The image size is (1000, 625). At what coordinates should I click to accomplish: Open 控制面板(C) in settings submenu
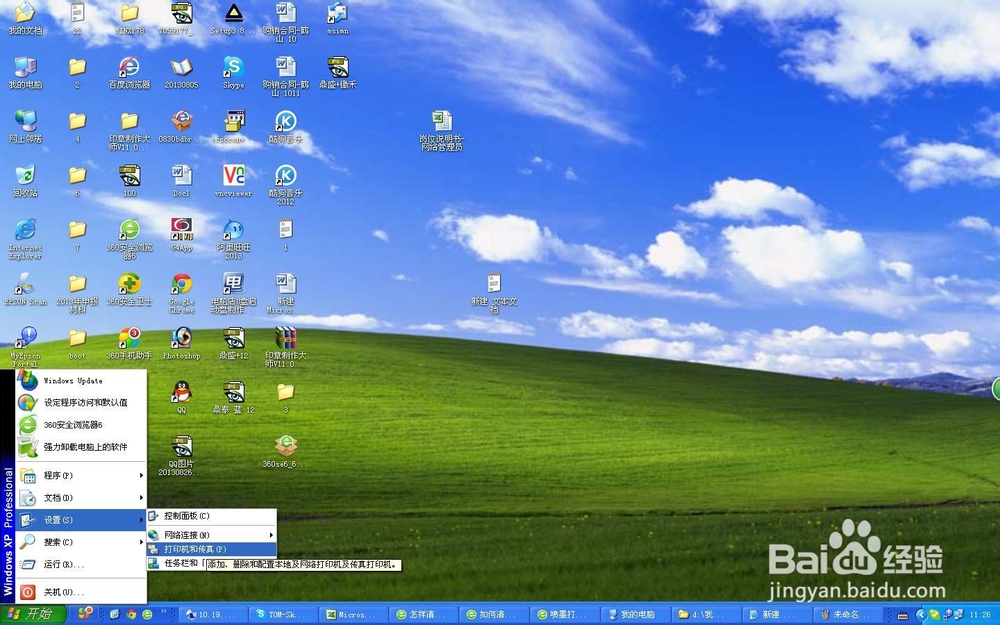coord(212,516)
